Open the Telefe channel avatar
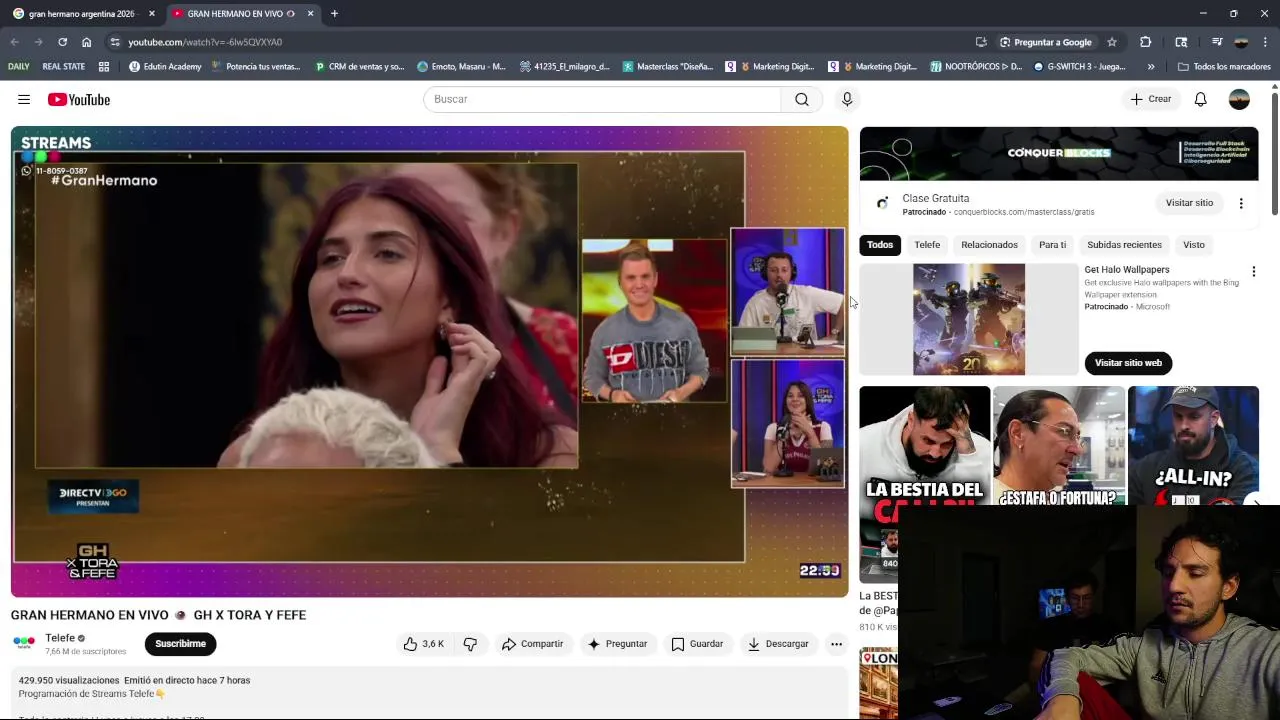The height and width of the screenshot is (720, 1280). click(24, 642)
